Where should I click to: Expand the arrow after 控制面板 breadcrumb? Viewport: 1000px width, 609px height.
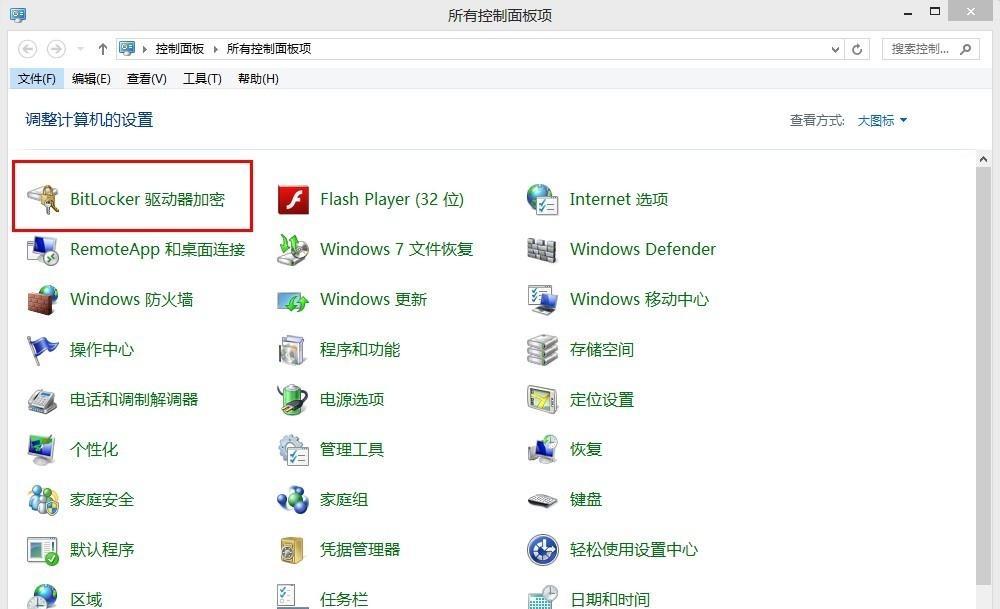(x=216, y=49)
